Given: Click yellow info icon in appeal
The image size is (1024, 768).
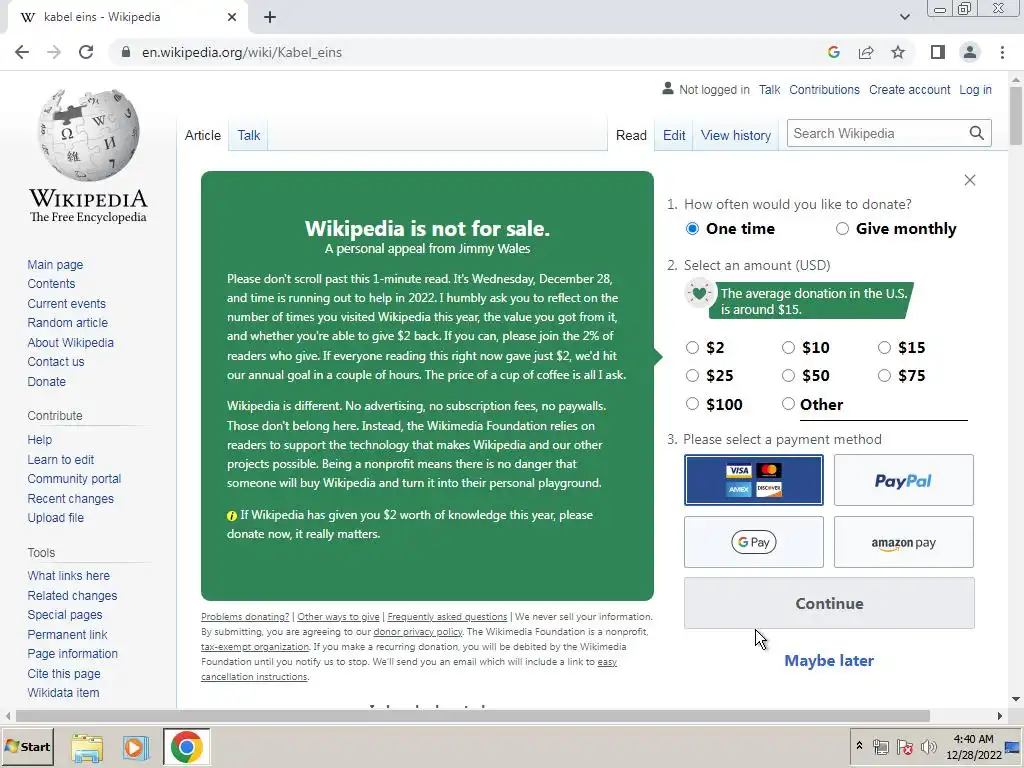Looking at the screenshot, I should [232, 515].
